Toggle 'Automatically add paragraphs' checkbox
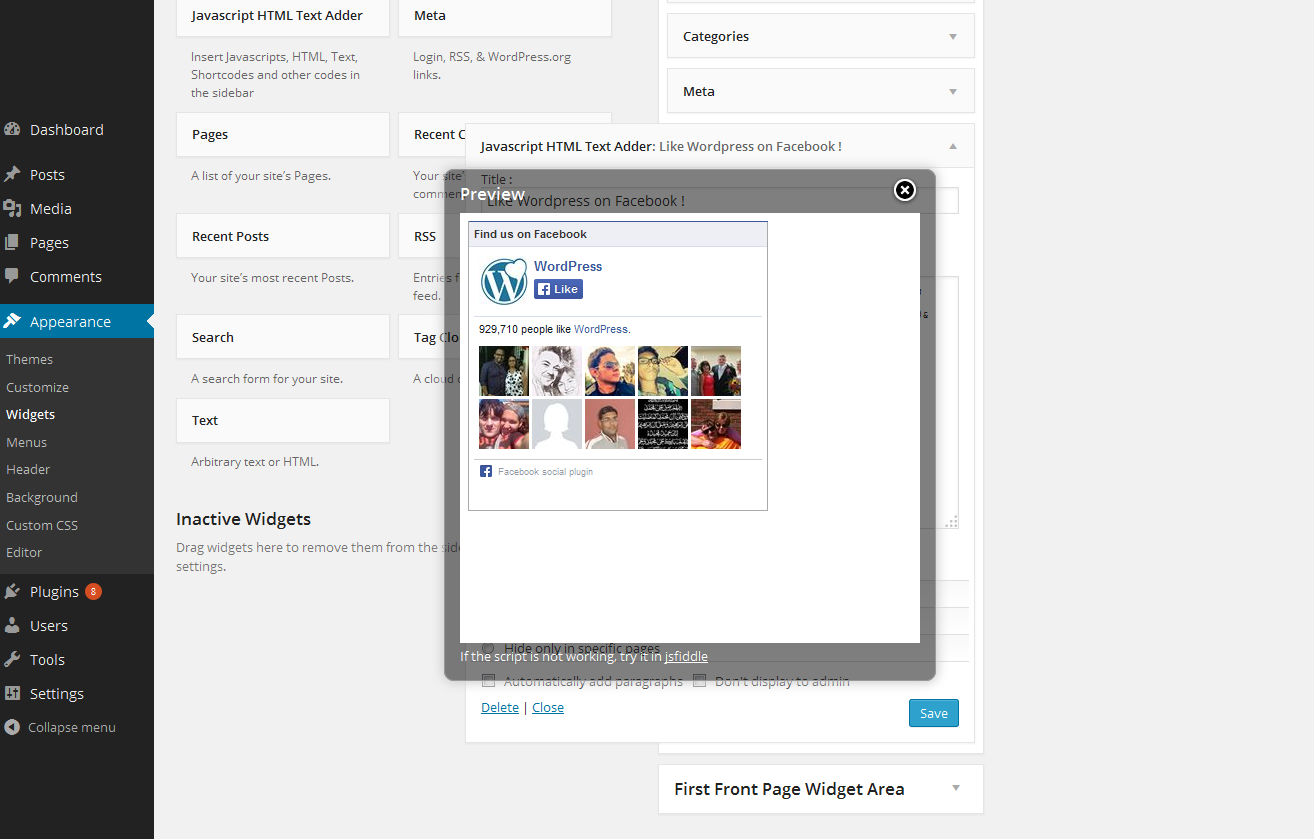 coord(488,681)
